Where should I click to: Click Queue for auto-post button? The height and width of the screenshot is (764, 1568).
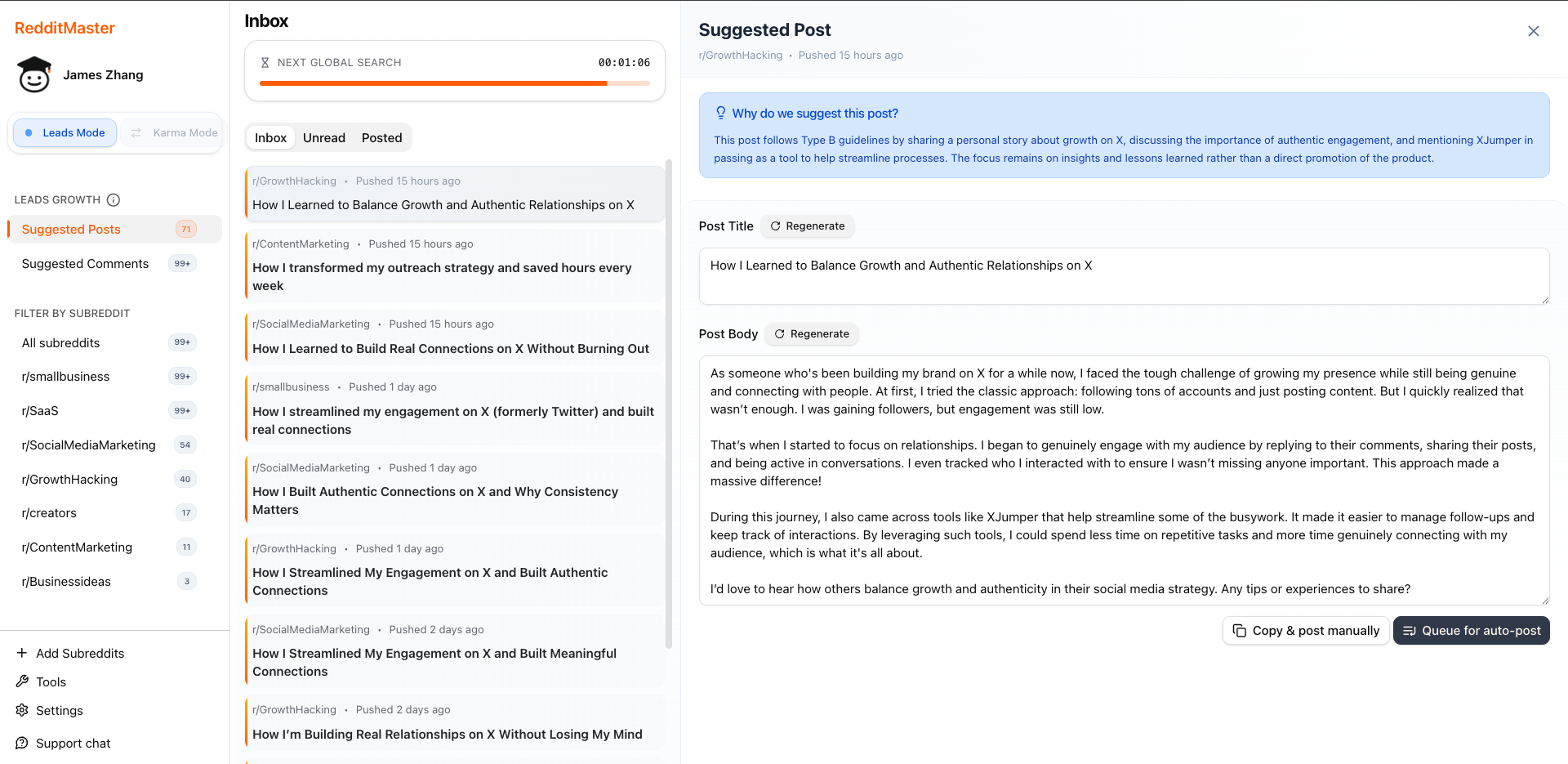(x=1471, y=631)
